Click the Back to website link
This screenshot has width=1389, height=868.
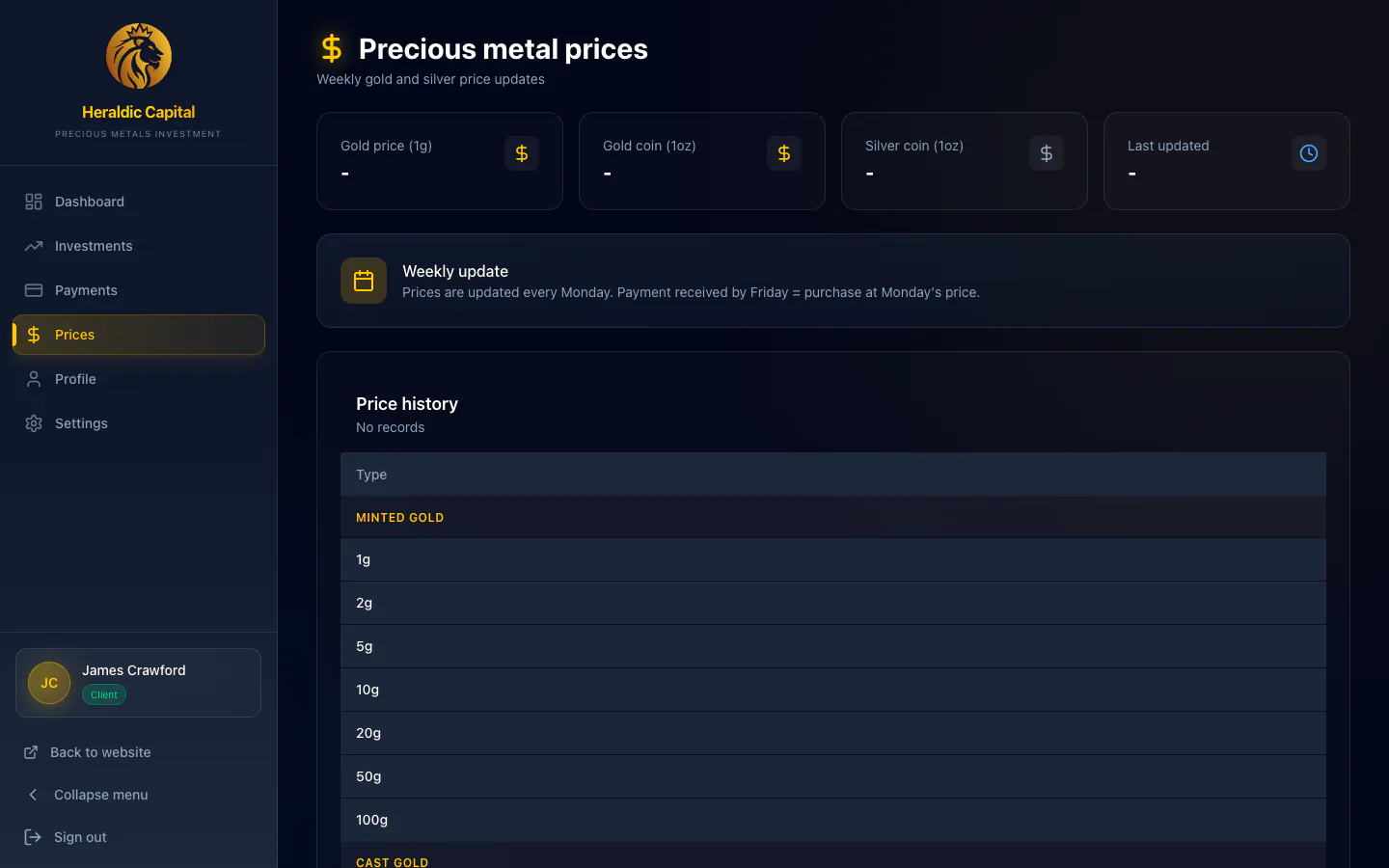tap(99, 752)
